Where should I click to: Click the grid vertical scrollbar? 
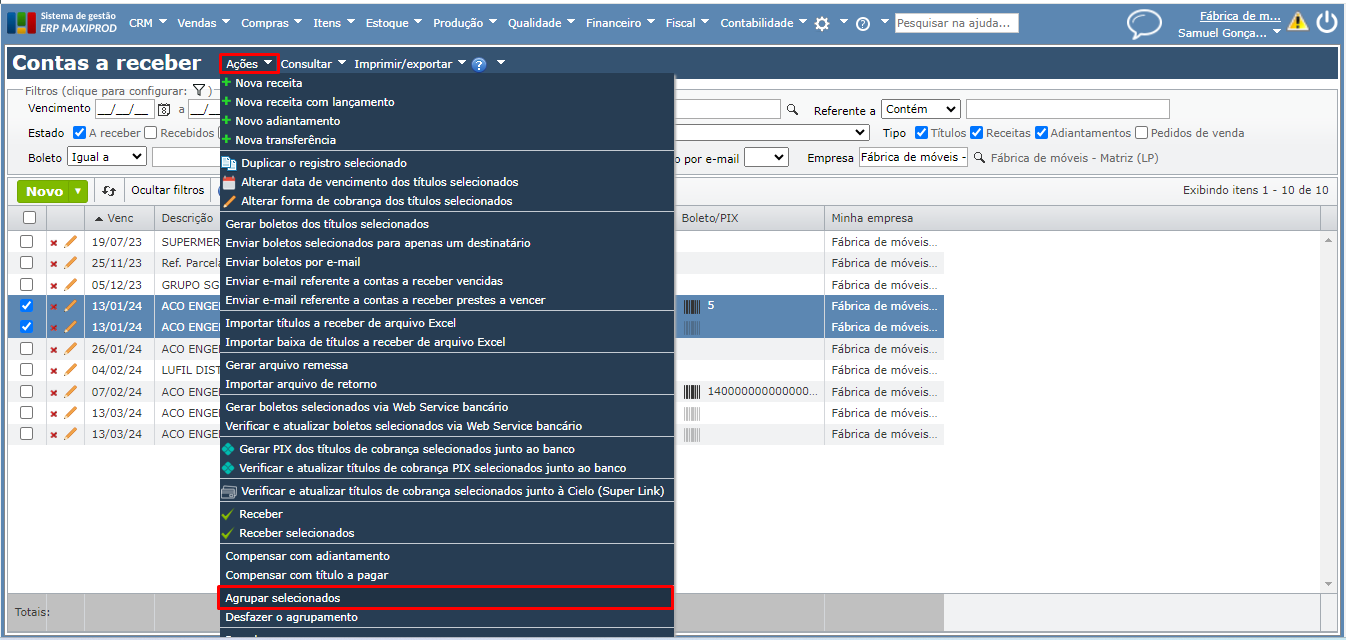(1329, 410)
